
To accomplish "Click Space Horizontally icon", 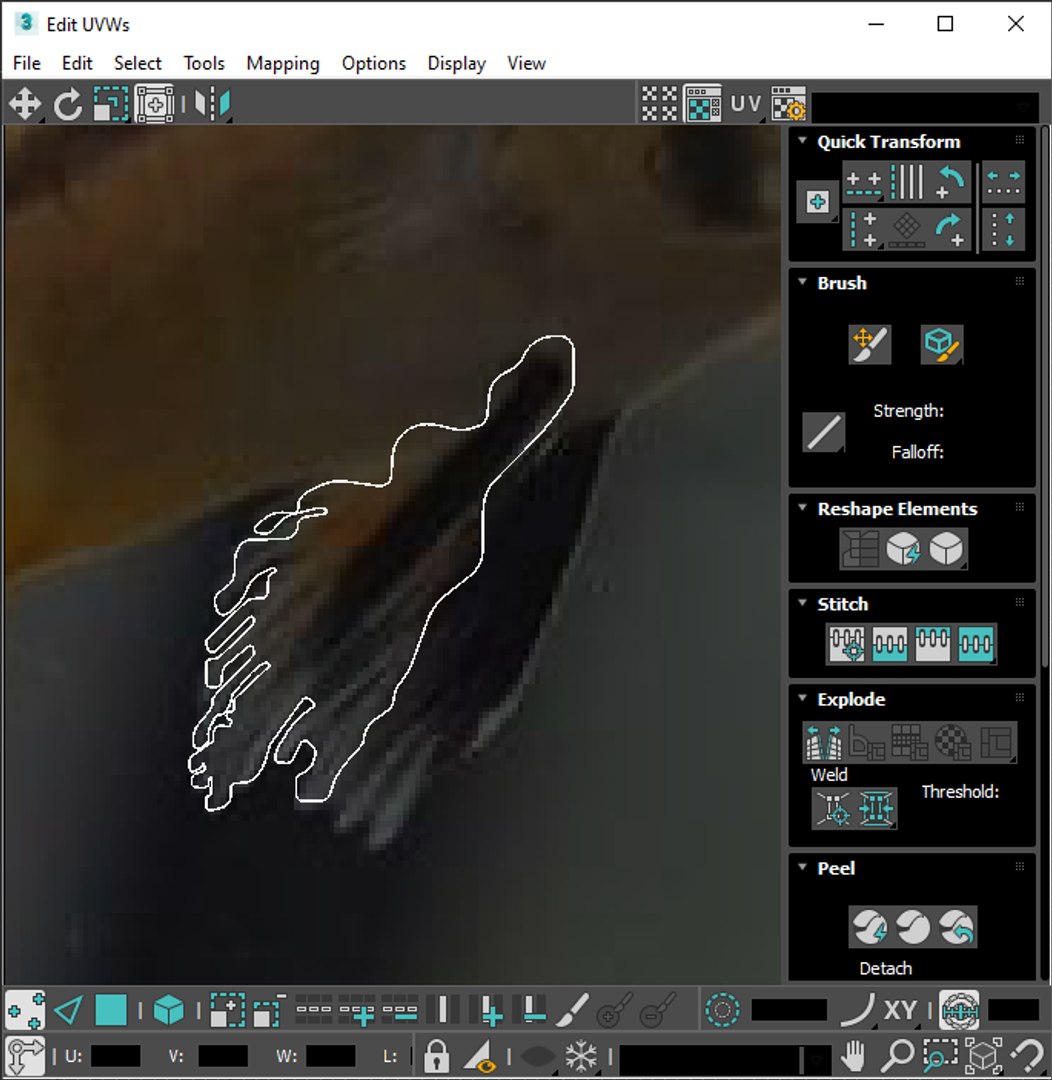I will pos(1003,182).
